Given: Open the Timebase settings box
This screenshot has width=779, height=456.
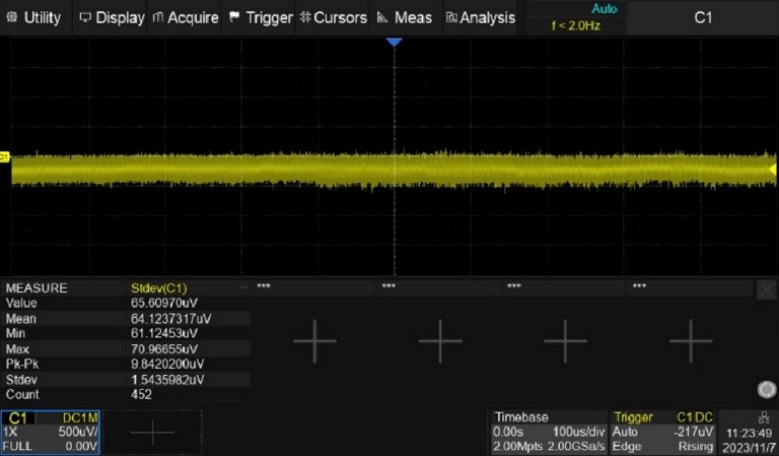Looking at the screenshot, I should coord(548,432).
